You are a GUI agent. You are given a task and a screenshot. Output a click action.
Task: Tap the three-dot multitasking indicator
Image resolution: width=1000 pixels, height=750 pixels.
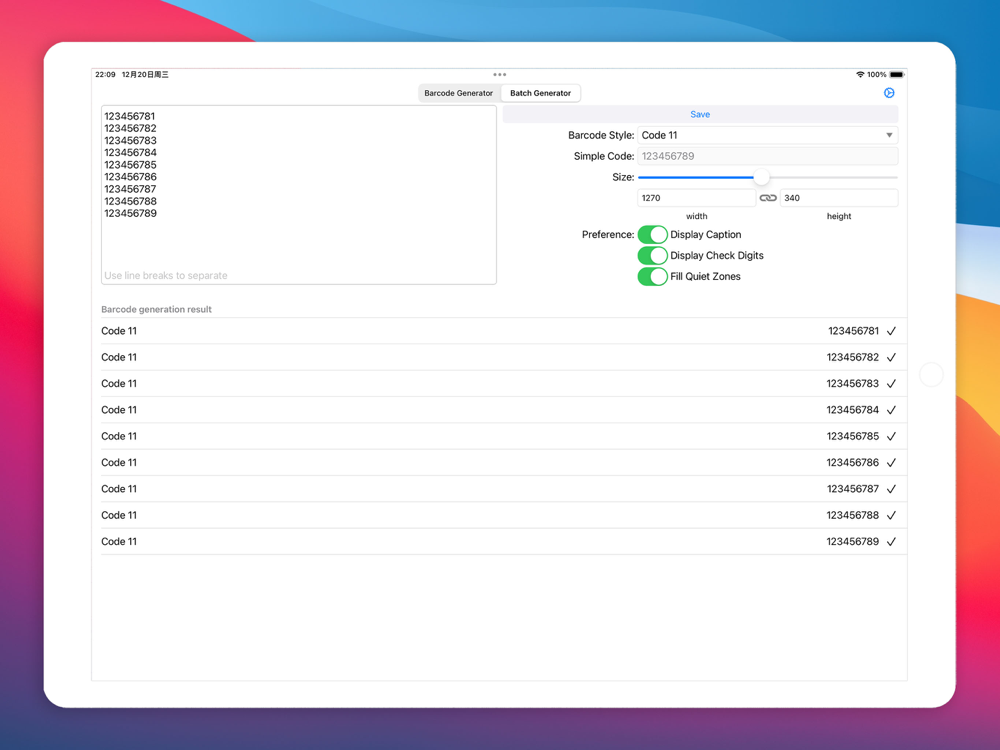(x=499, y=75)
